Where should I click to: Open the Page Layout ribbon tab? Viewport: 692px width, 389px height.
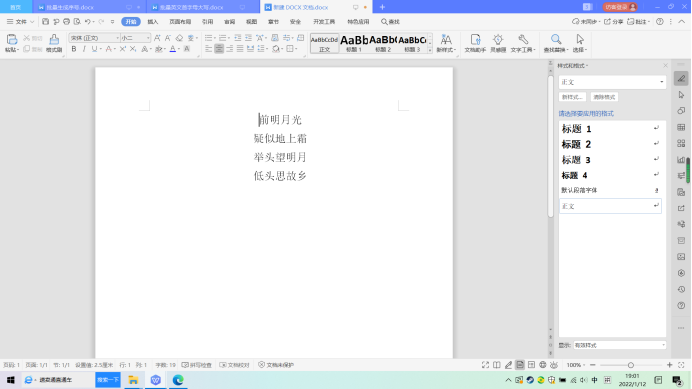[180, 22]
